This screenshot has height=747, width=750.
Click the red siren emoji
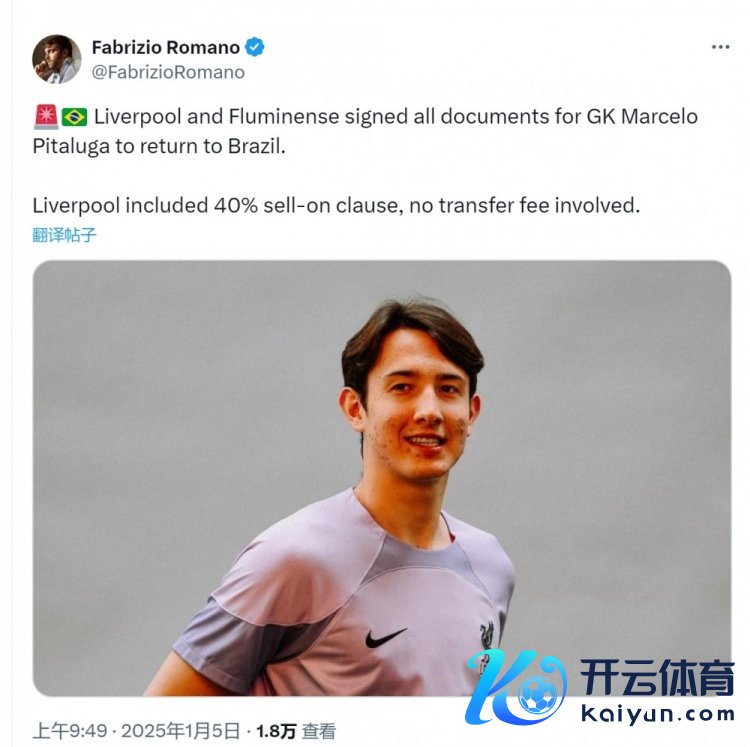pos(46,117)
